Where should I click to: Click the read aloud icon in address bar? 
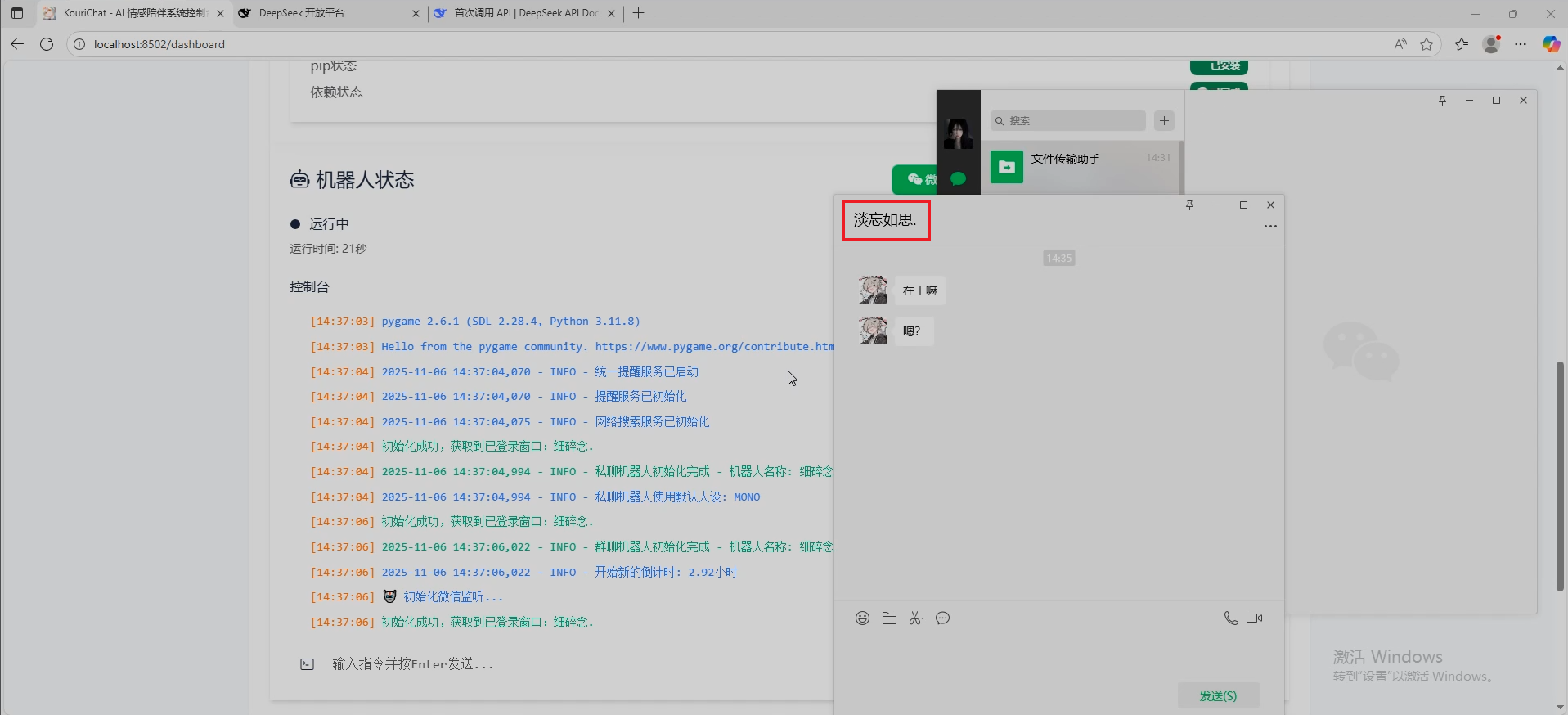tap(1400, 44)
